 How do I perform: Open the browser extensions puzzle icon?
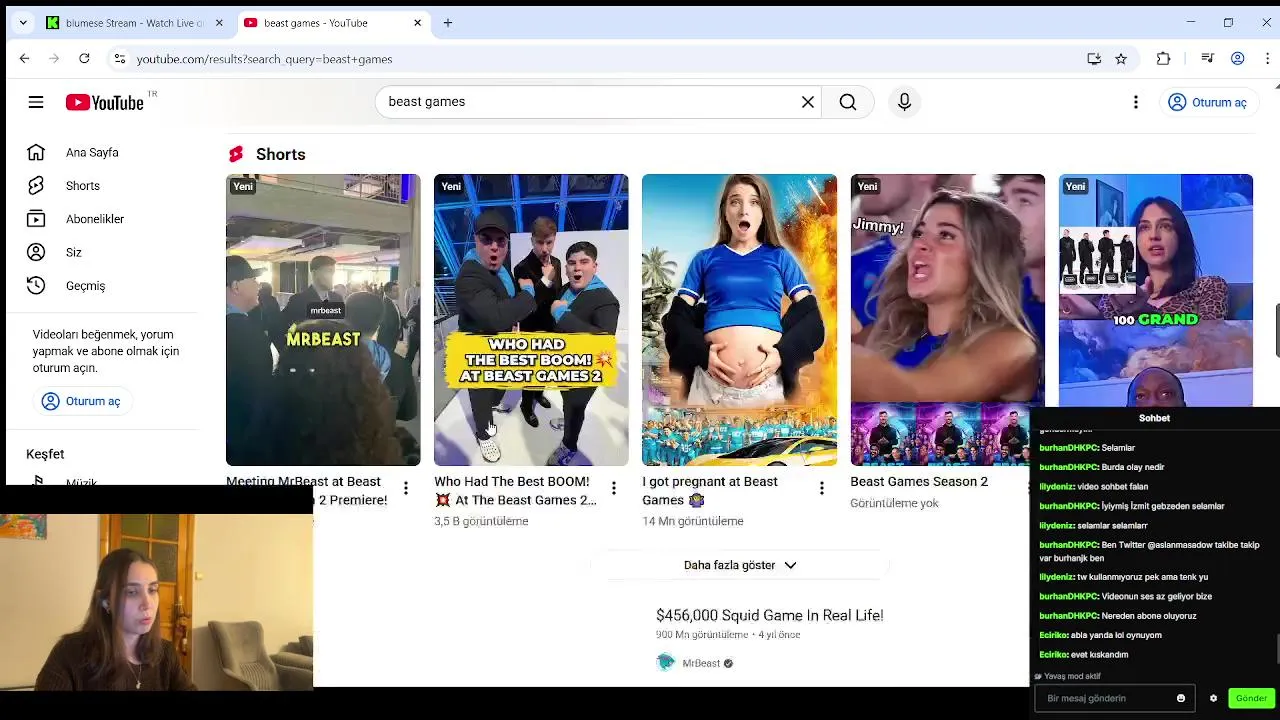pyautogui.click(x=1163, y=59)
